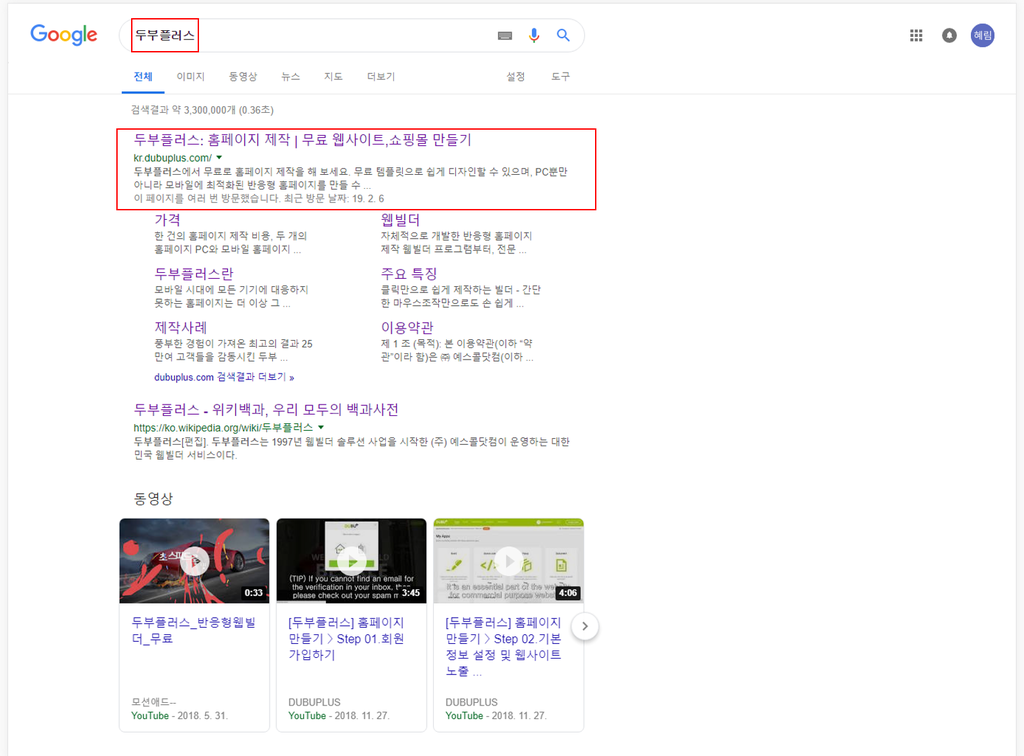Open the 뉴스 search tab
Image resolution: width=1024 pixels, height=756 pixels.
click(290, 77)
